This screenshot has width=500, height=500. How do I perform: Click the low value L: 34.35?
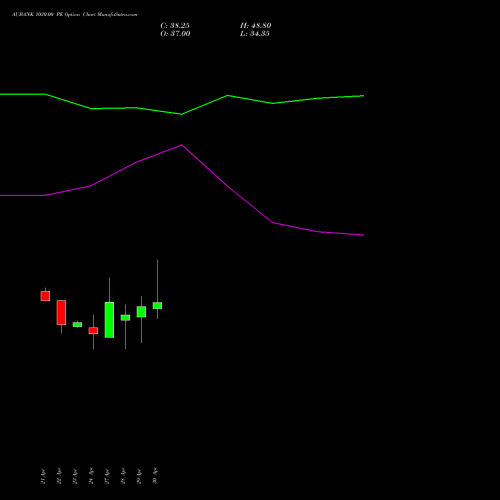(x=255, y=34)
